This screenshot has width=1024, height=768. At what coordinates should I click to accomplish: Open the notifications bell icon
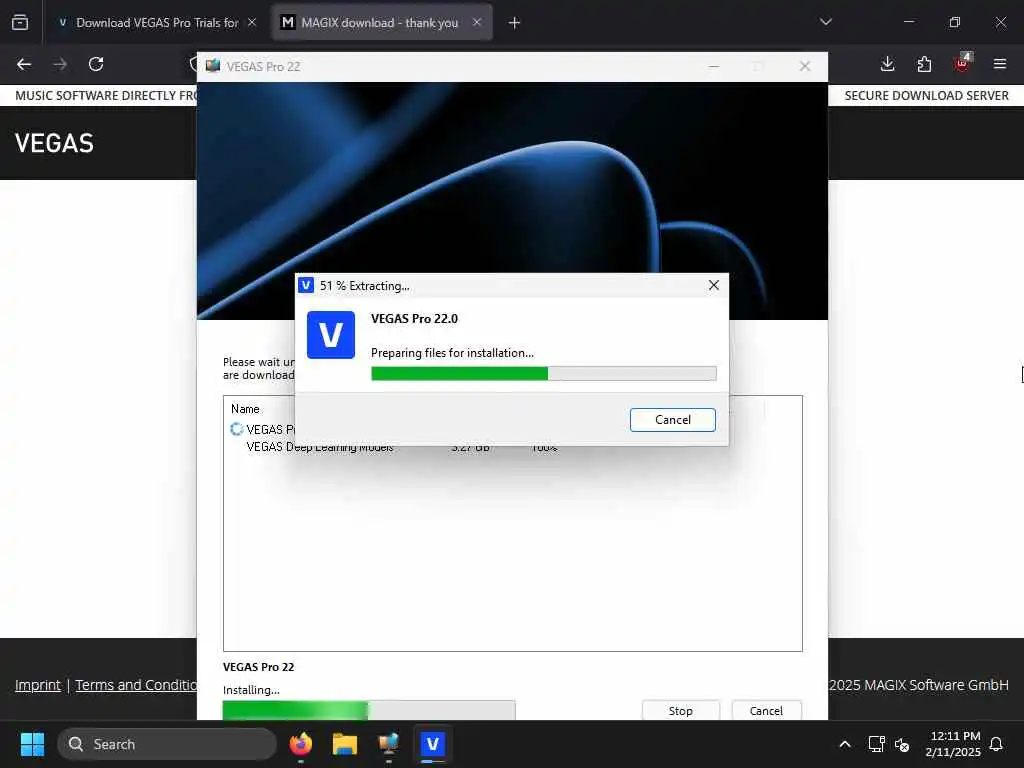(x=996, y=744)
